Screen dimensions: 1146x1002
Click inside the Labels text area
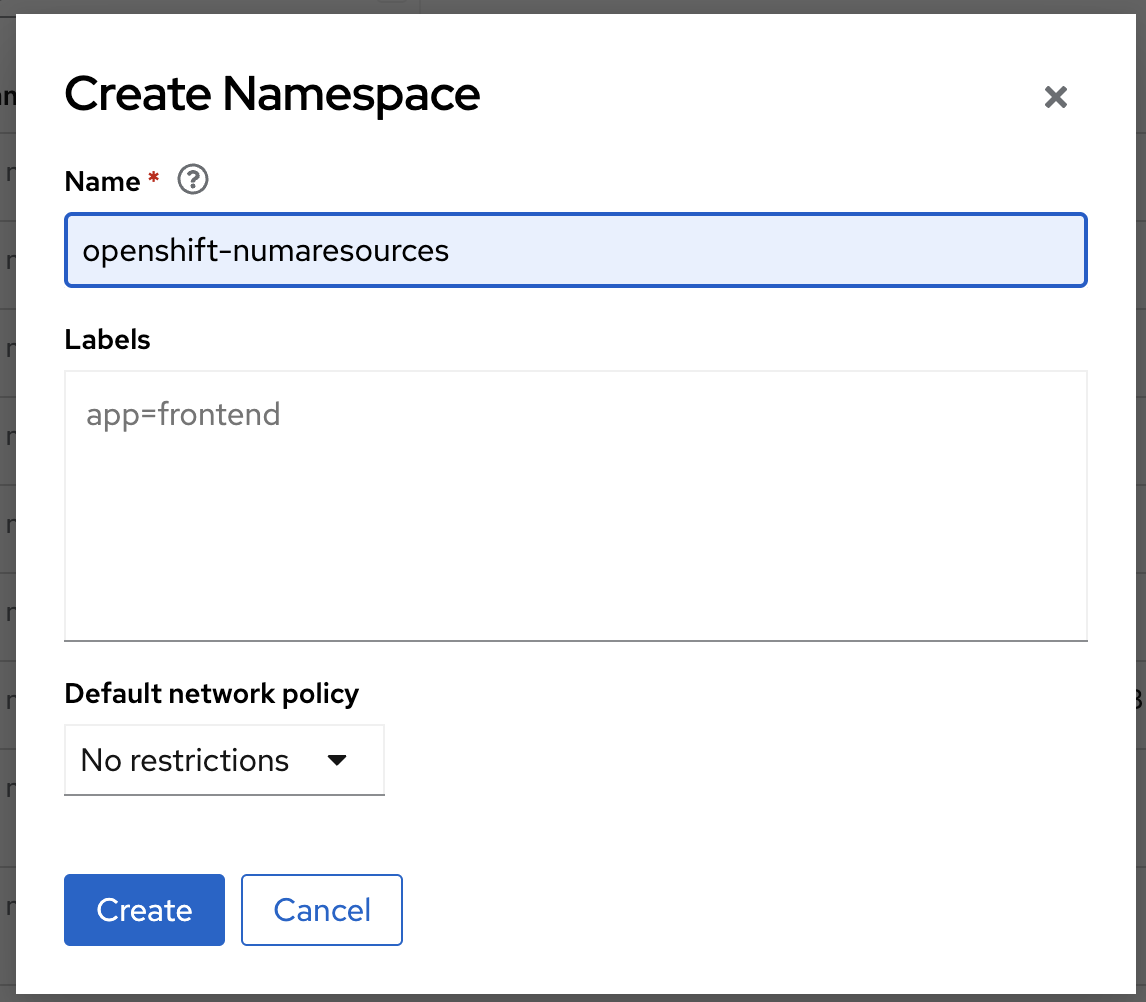coord(575,505)
